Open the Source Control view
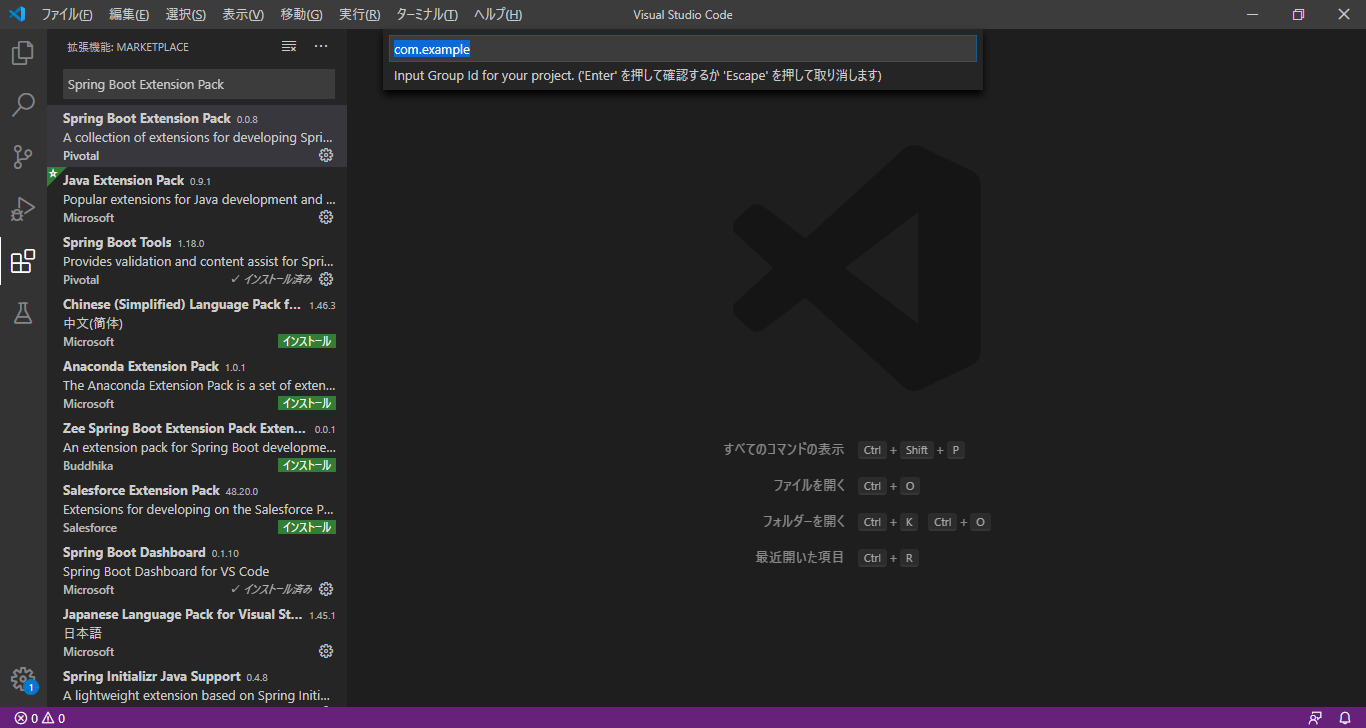 pyautogui.click(x=23, y=157)
